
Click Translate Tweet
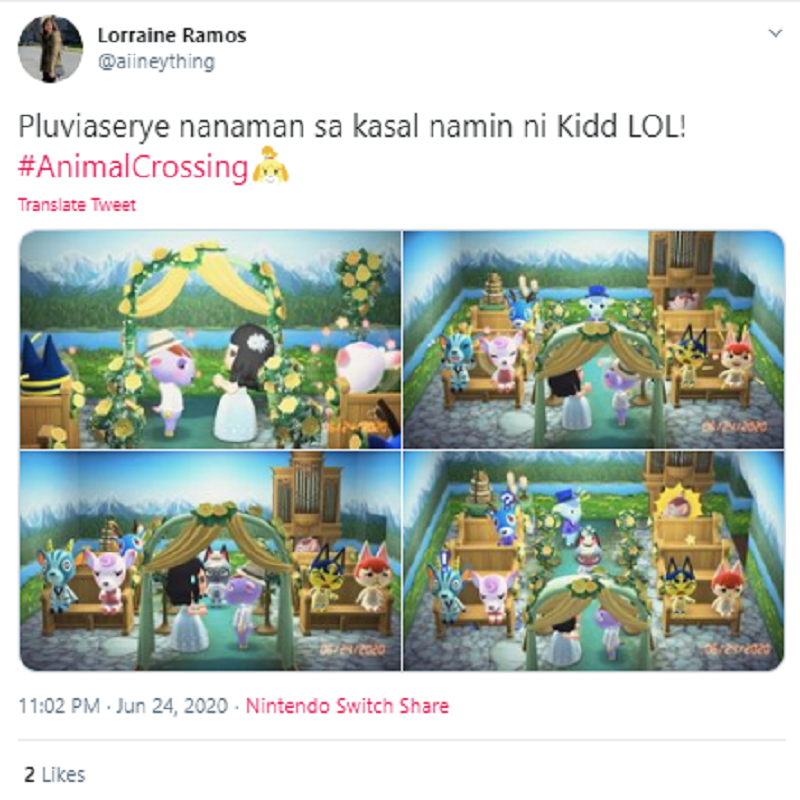(77, 205)
